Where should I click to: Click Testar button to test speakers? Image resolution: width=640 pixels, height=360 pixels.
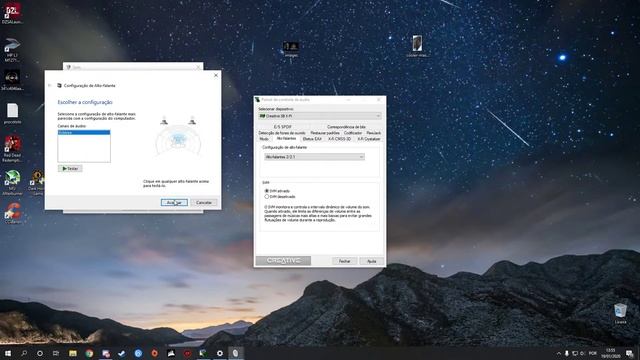tap(70, 169)
